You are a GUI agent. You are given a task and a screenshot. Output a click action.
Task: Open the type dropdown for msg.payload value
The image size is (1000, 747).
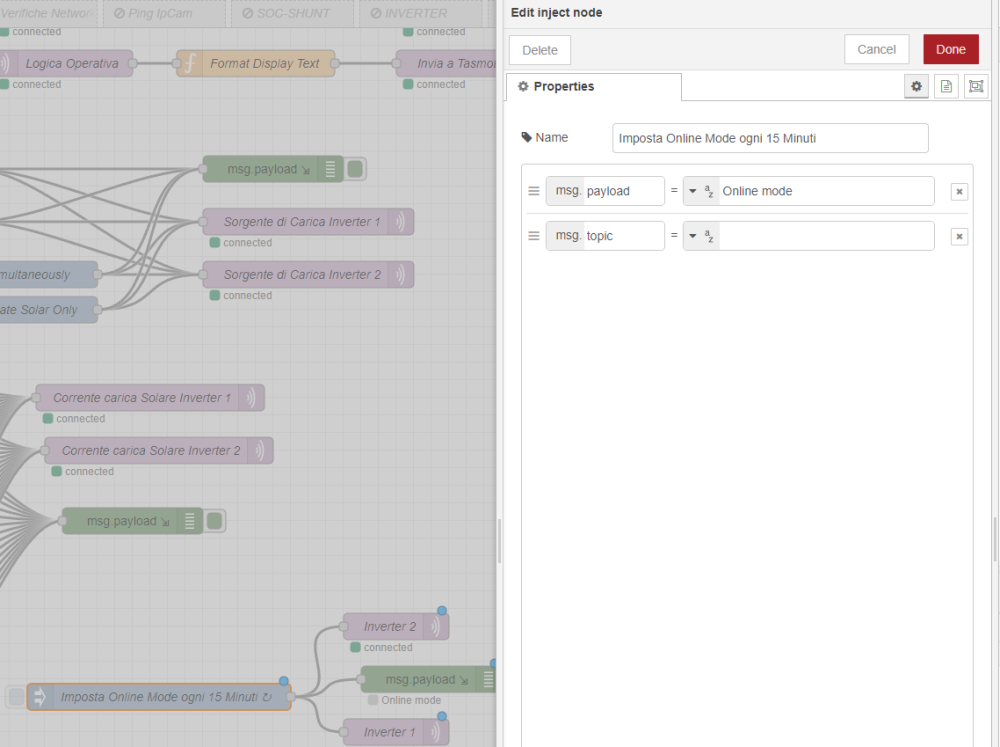tap(691, 191)
